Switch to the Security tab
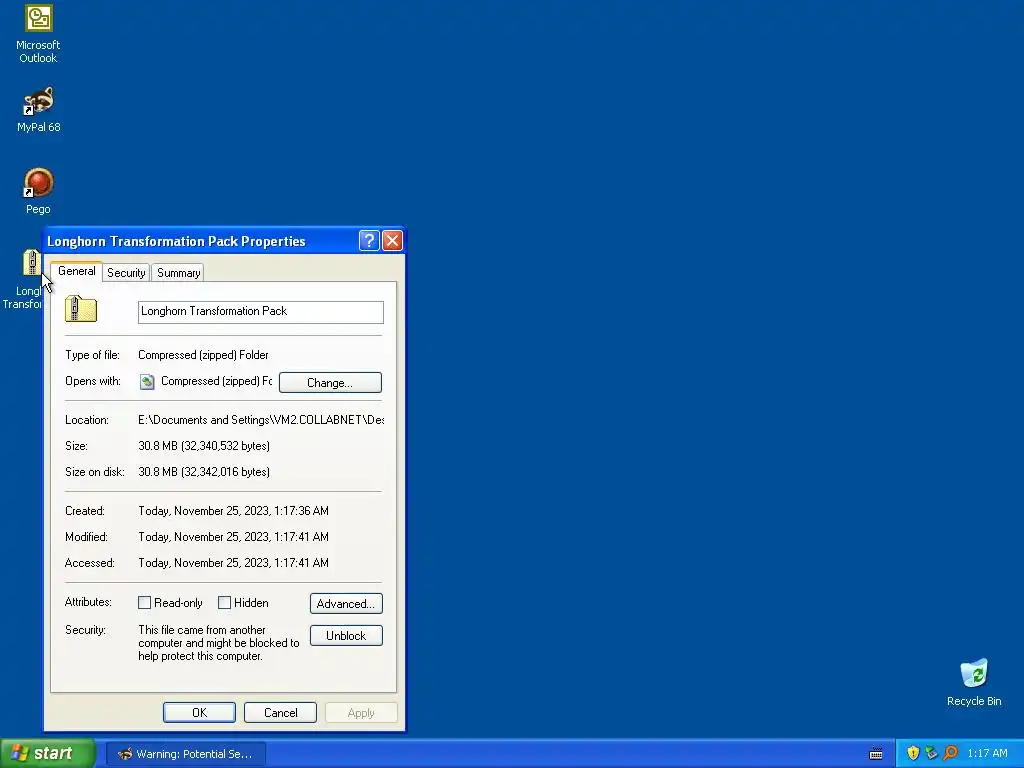This screenshot has height=768, width=1024. 126,273
